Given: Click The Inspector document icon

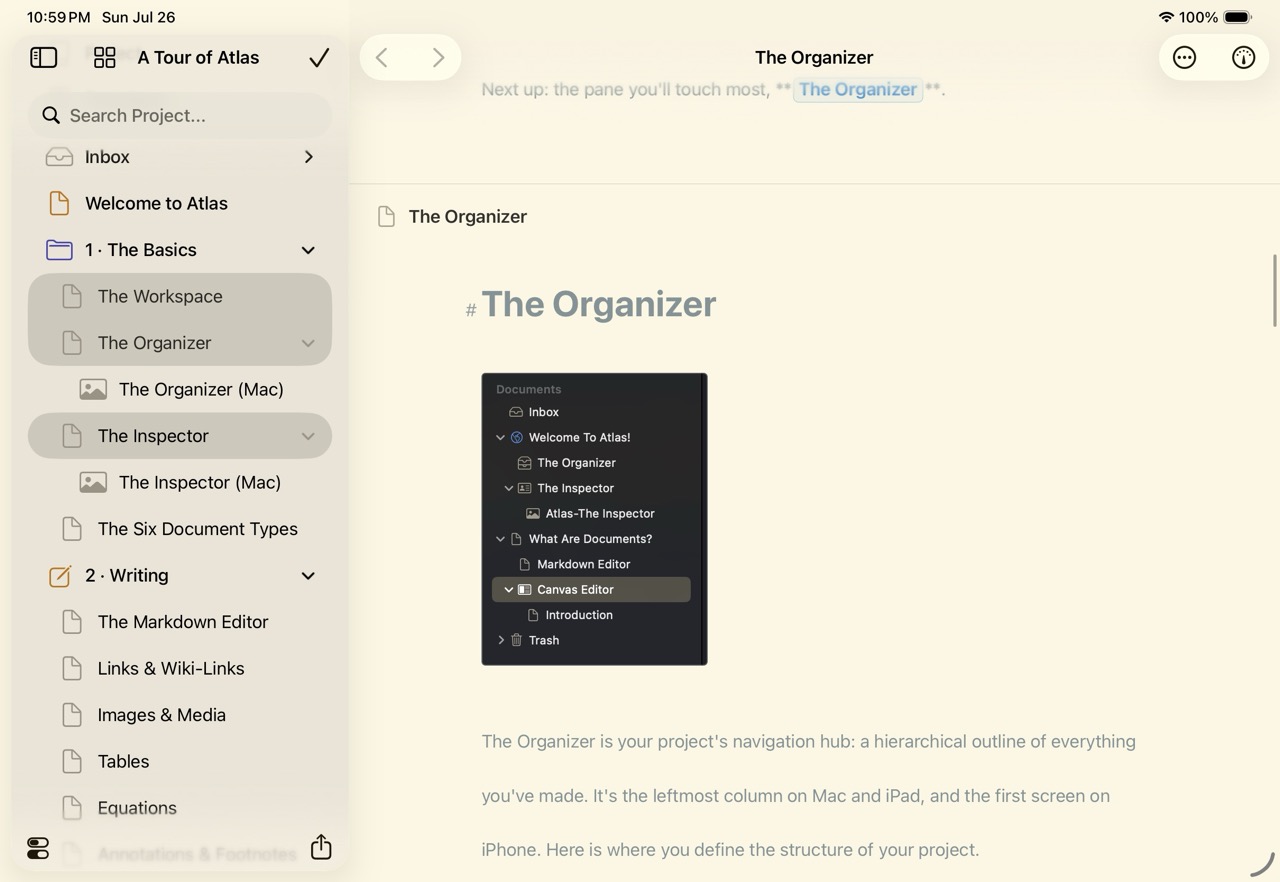Looking at the screenshot, I should (x=72, y=436).
